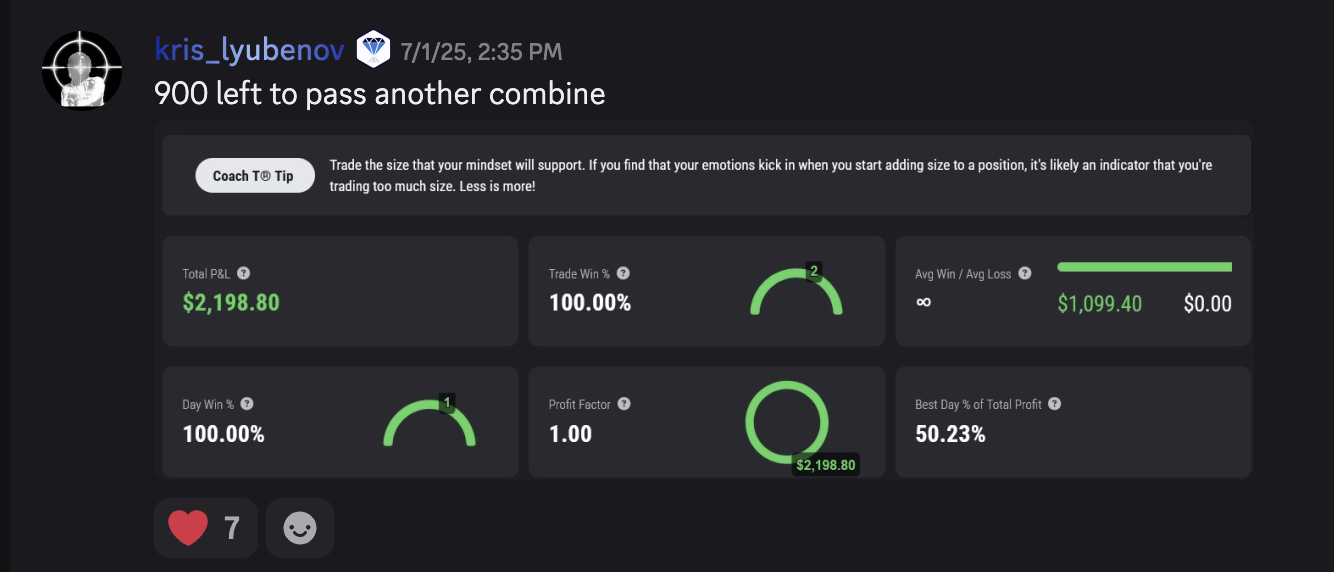The height and width of the screenshot is (572, 1334).
Task: Click kris_lyubenov's profile avatar
Action: click(x=81, y=69)
